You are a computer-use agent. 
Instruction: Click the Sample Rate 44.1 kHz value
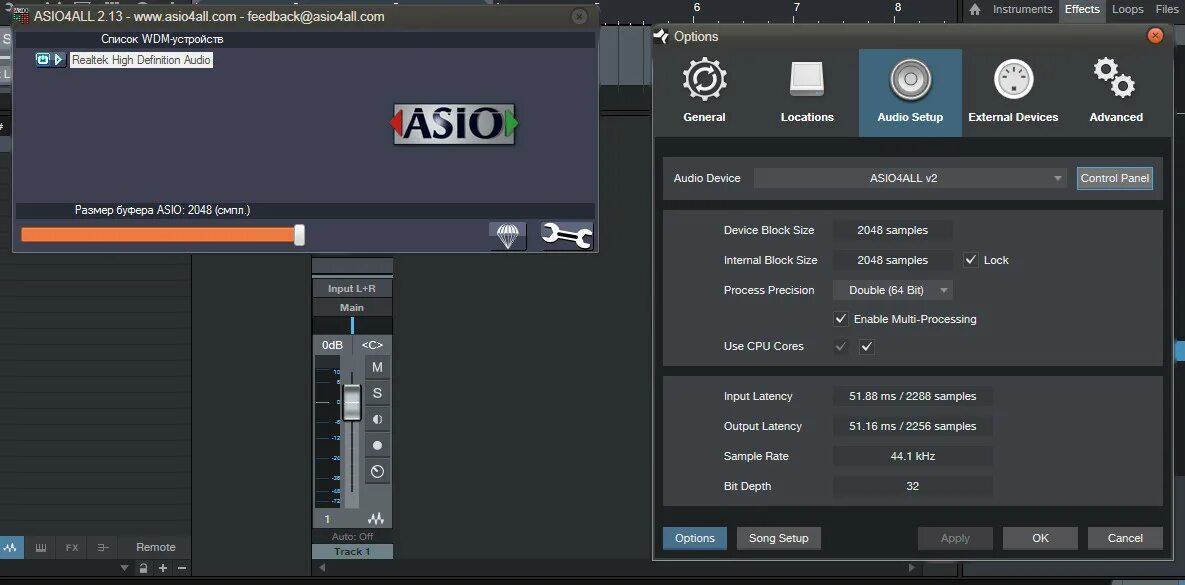tap(912, 457)
